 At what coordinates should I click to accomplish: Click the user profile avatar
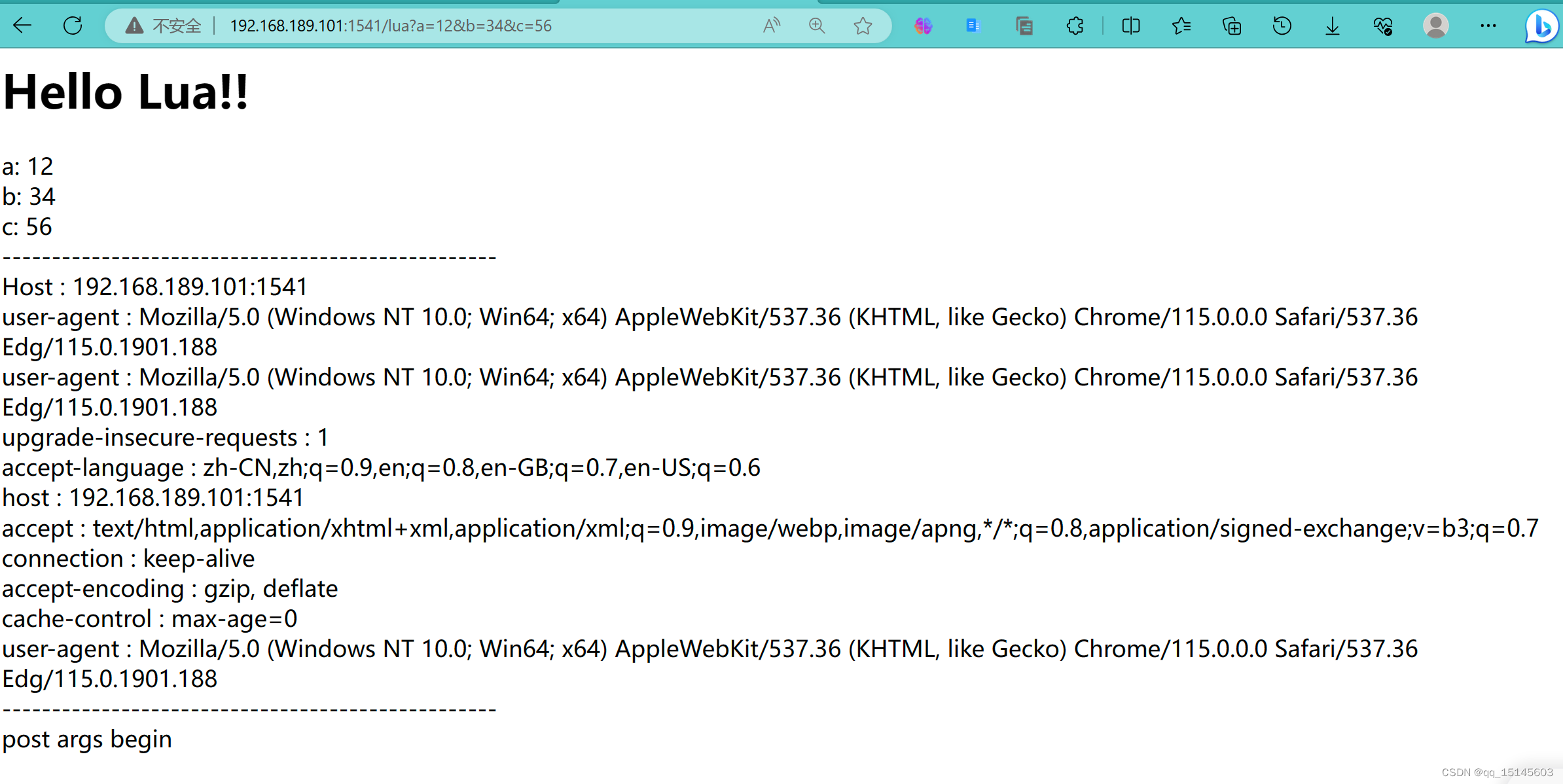pyautogui.click(x=1435, y=26)
